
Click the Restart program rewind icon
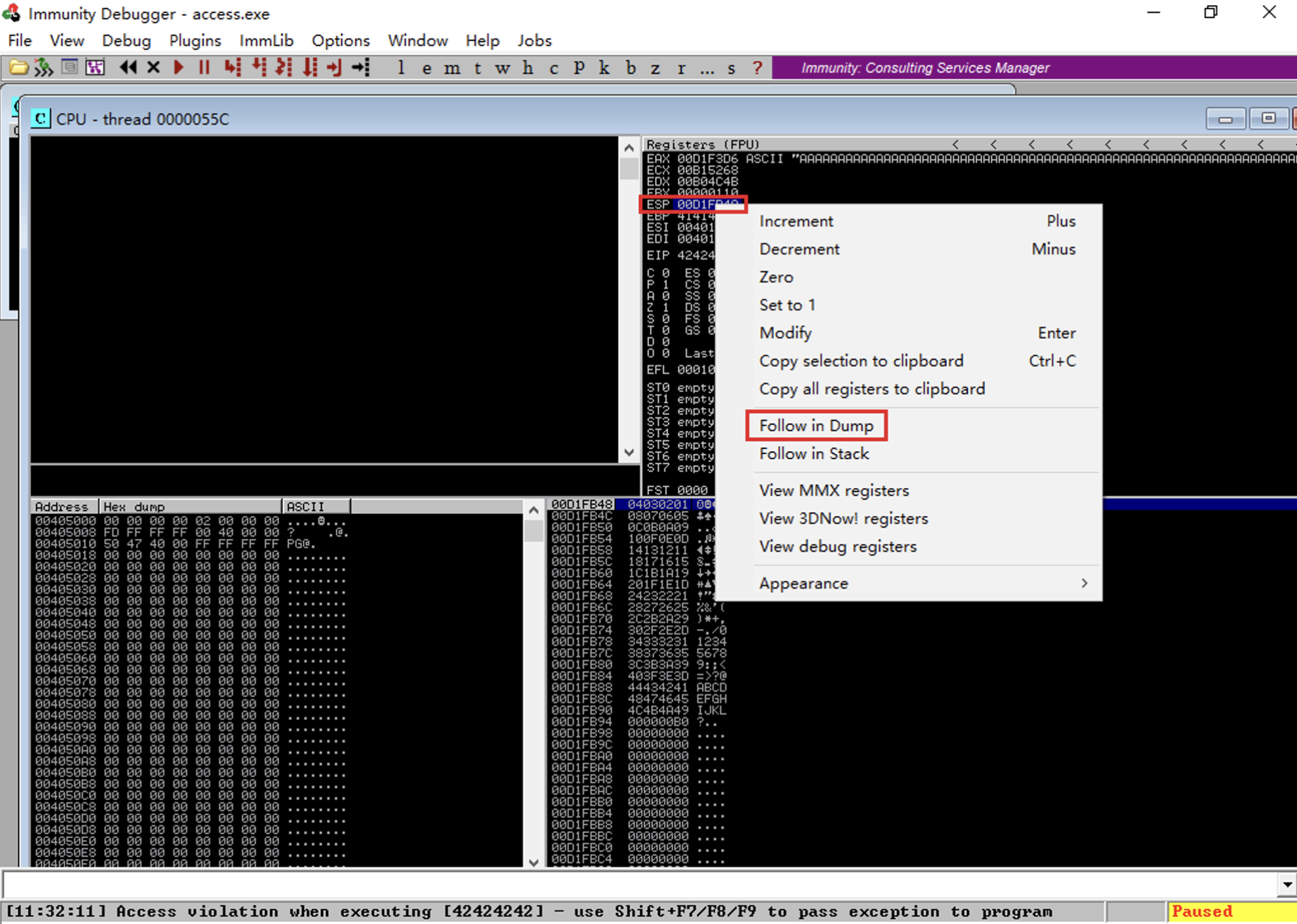[x=128, y=68]
